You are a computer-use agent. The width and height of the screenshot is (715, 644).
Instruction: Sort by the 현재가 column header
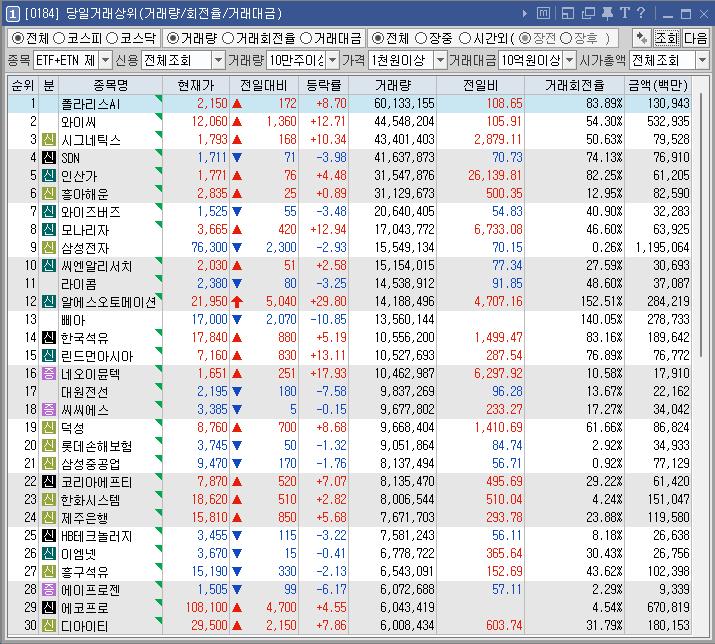196,85
